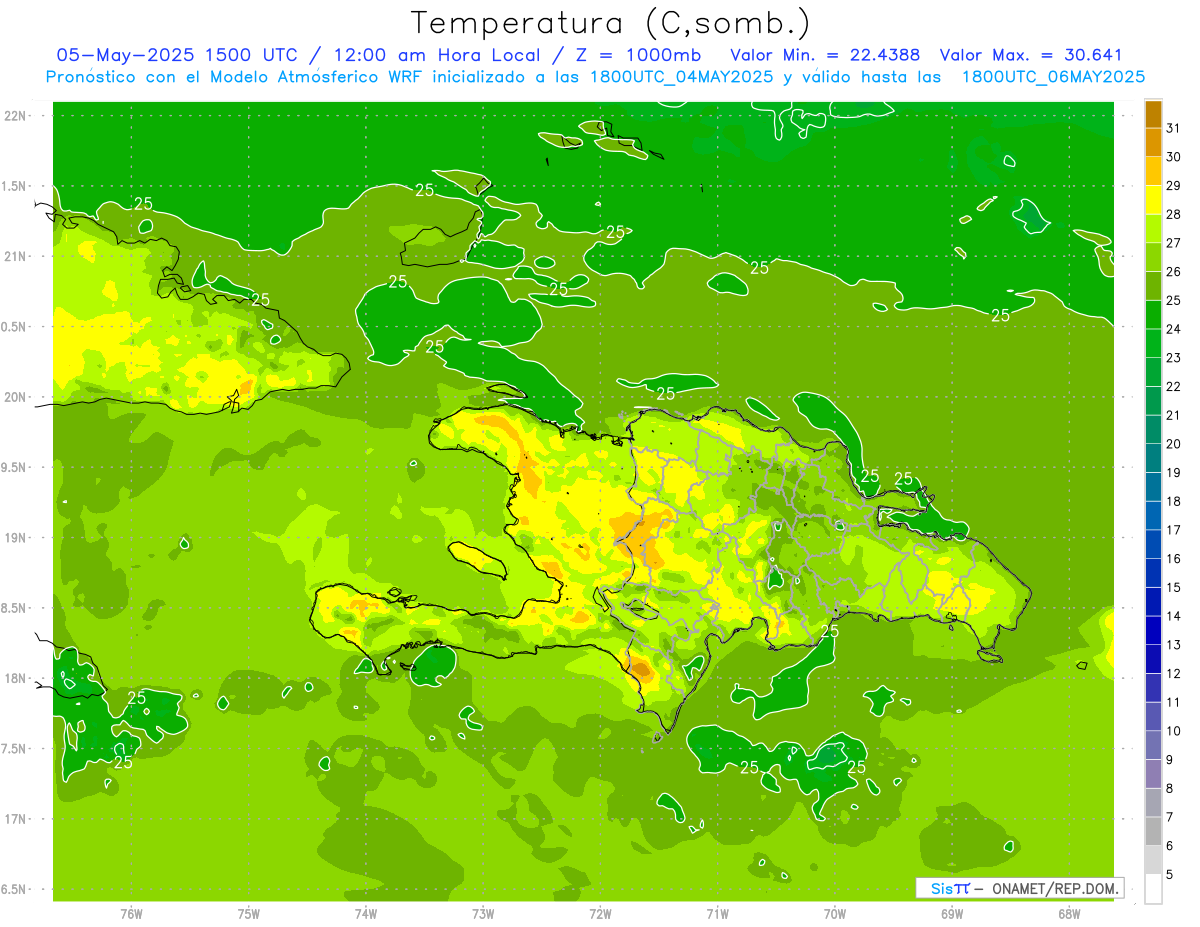
Task: Click the legend scale value 14
Action: pyautogui.click(x=1174, y=616)
